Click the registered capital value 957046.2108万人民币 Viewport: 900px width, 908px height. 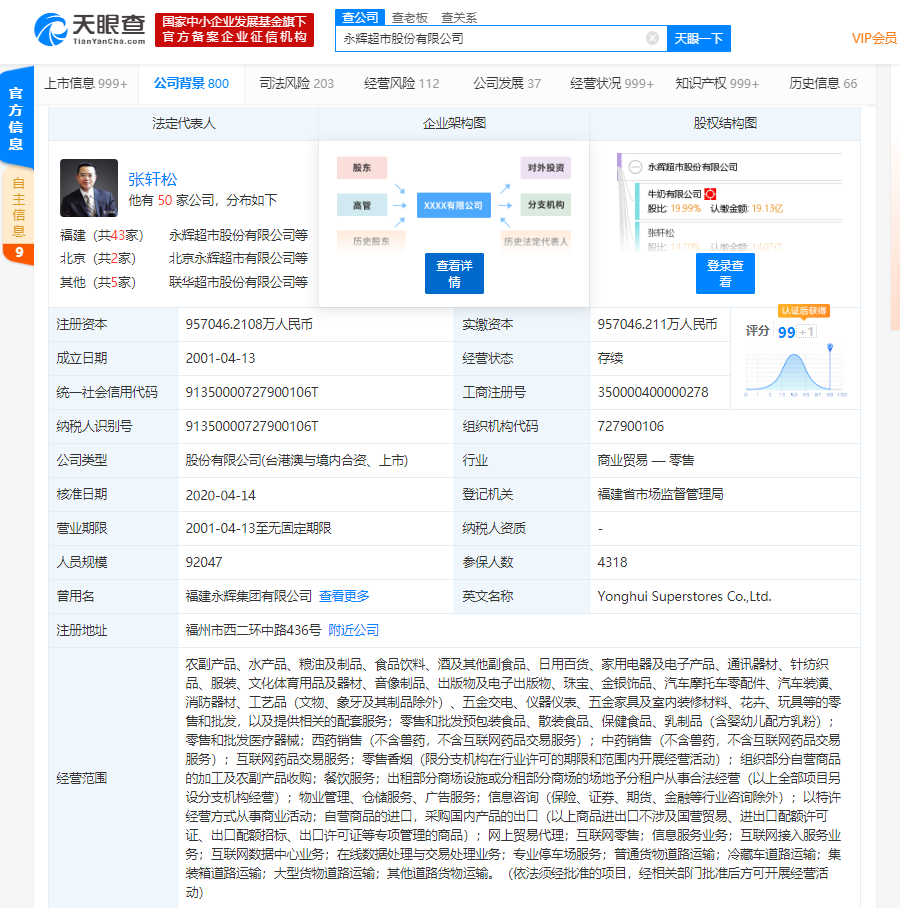(x=249, y=324)
